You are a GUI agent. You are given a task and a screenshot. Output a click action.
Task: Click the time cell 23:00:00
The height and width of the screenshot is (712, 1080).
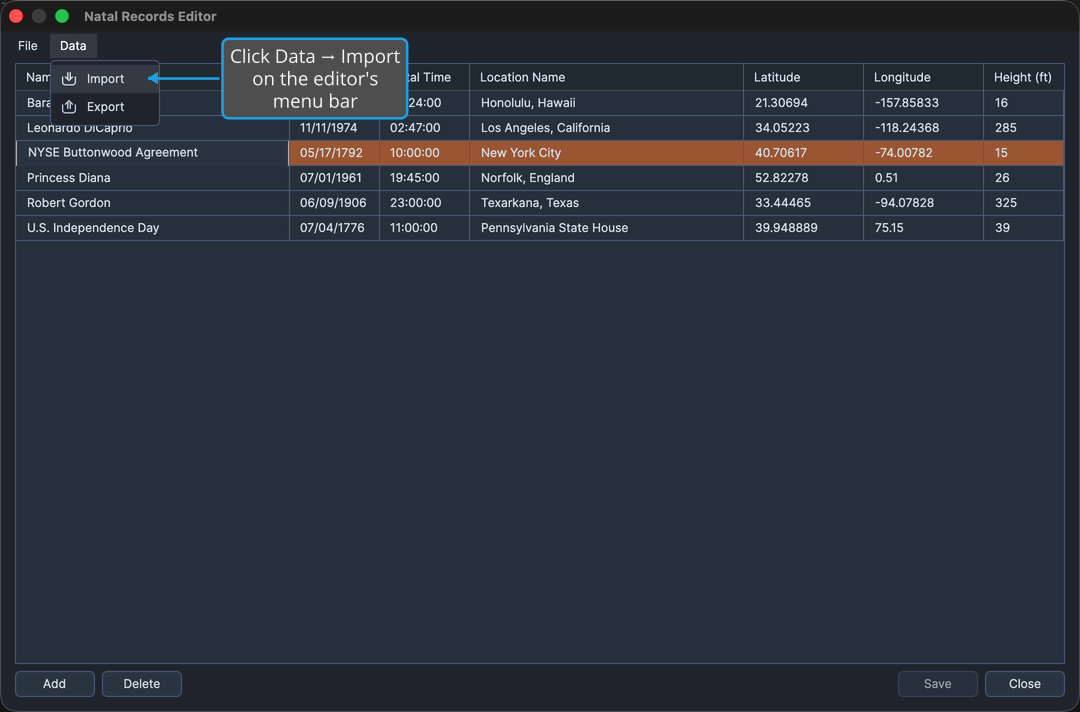(424, 203)
